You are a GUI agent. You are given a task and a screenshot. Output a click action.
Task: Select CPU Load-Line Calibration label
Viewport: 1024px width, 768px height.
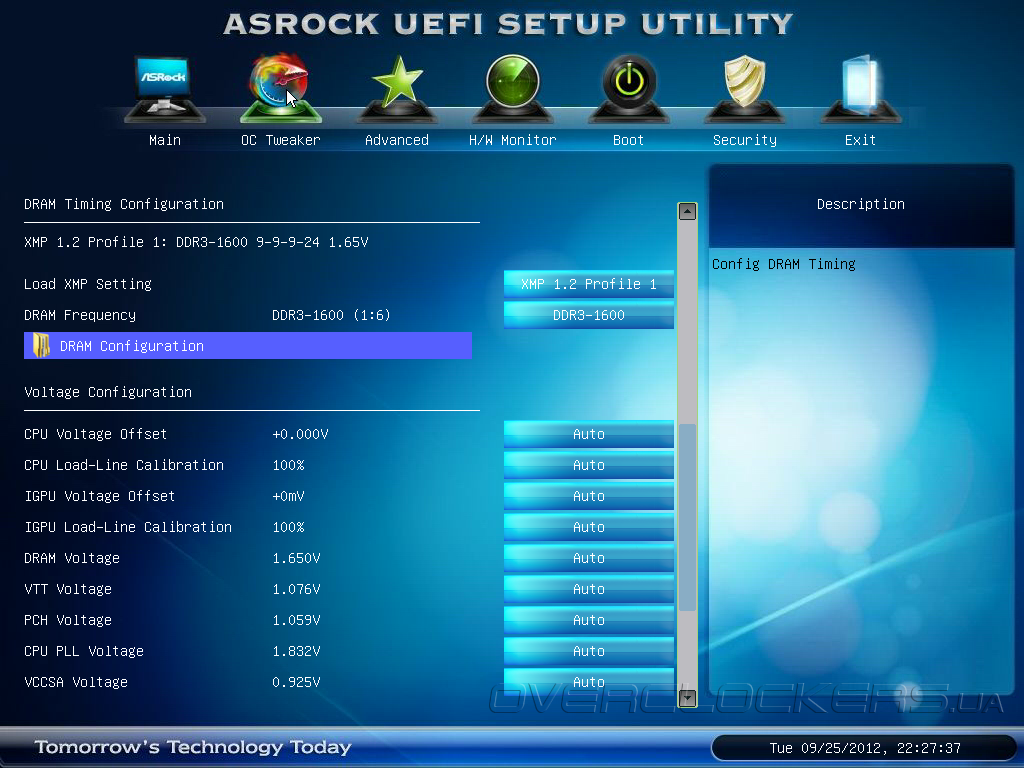(124, 465)
